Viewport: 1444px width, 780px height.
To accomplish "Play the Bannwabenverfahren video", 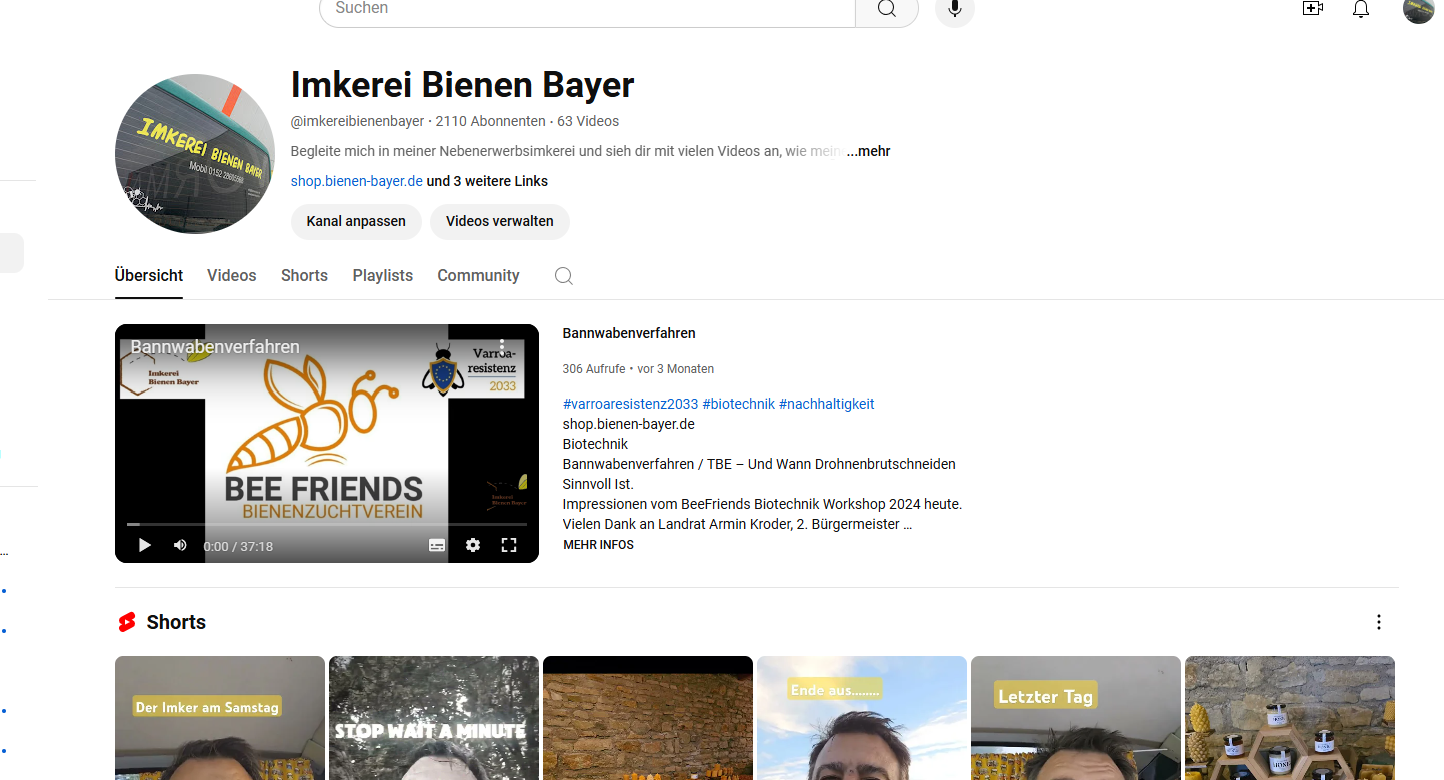I will click(145, 545).
